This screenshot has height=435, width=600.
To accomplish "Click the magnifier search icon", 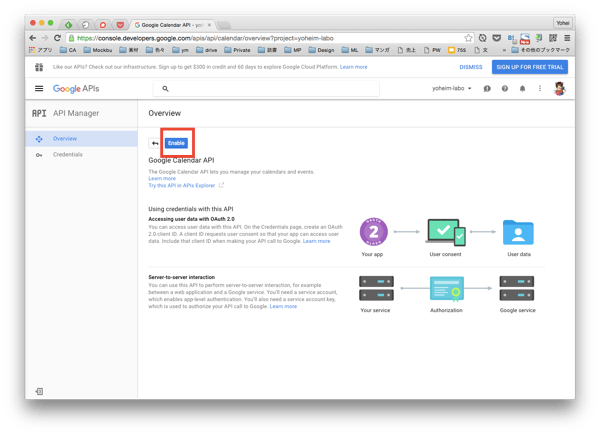I will coord(165,88).
